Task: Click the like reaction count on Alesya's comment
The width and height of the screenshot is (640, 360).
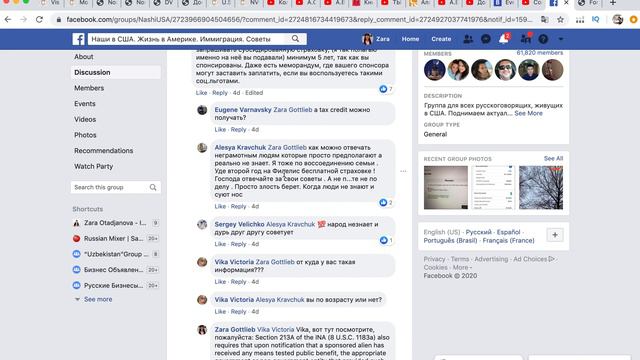Action: tap(386, 202)
